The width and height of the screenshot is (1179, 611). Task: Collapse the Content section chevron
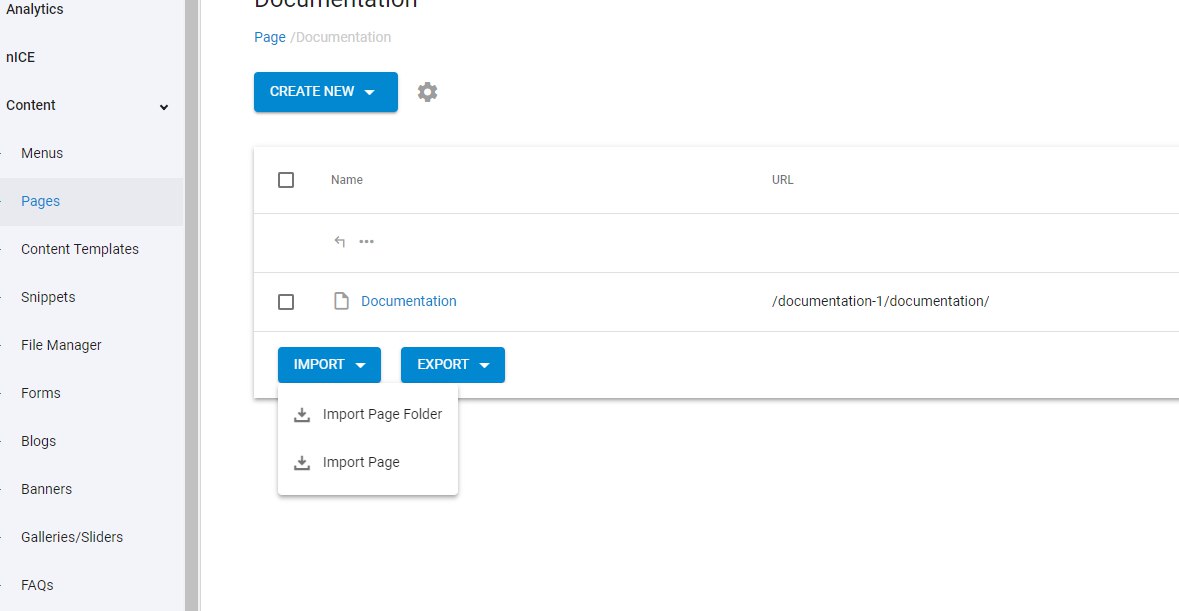coord(162,105)
